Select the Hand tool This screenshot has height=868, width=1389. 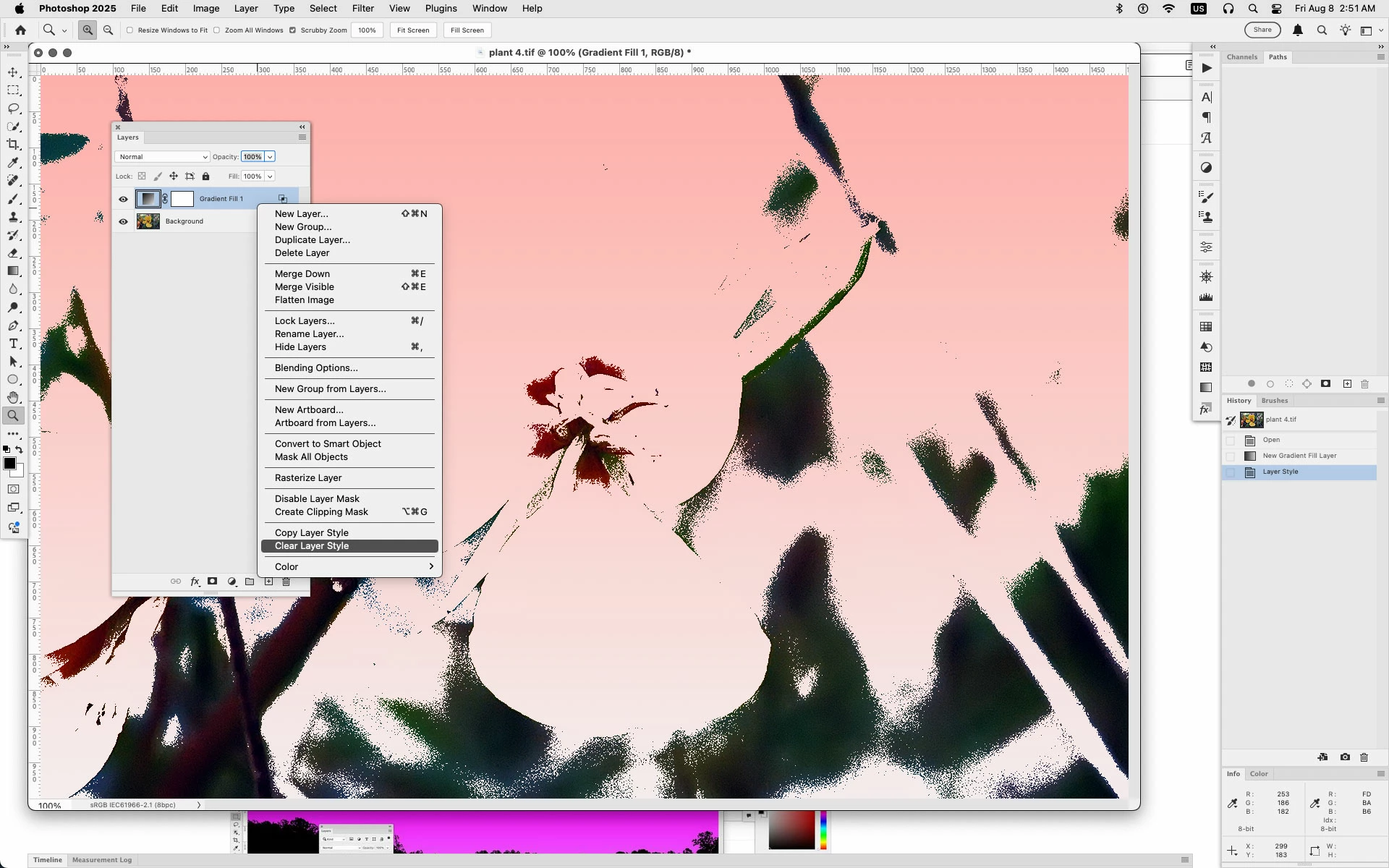click(13, 397)
